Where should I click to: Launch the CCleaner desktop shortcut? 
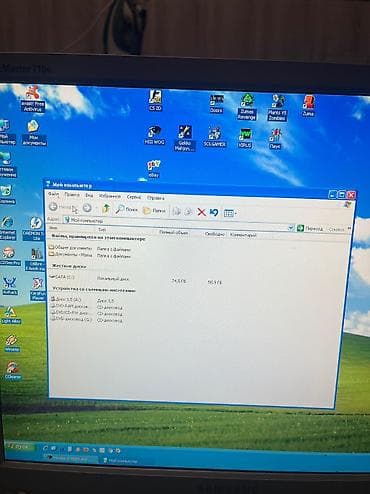coord(12,371)
